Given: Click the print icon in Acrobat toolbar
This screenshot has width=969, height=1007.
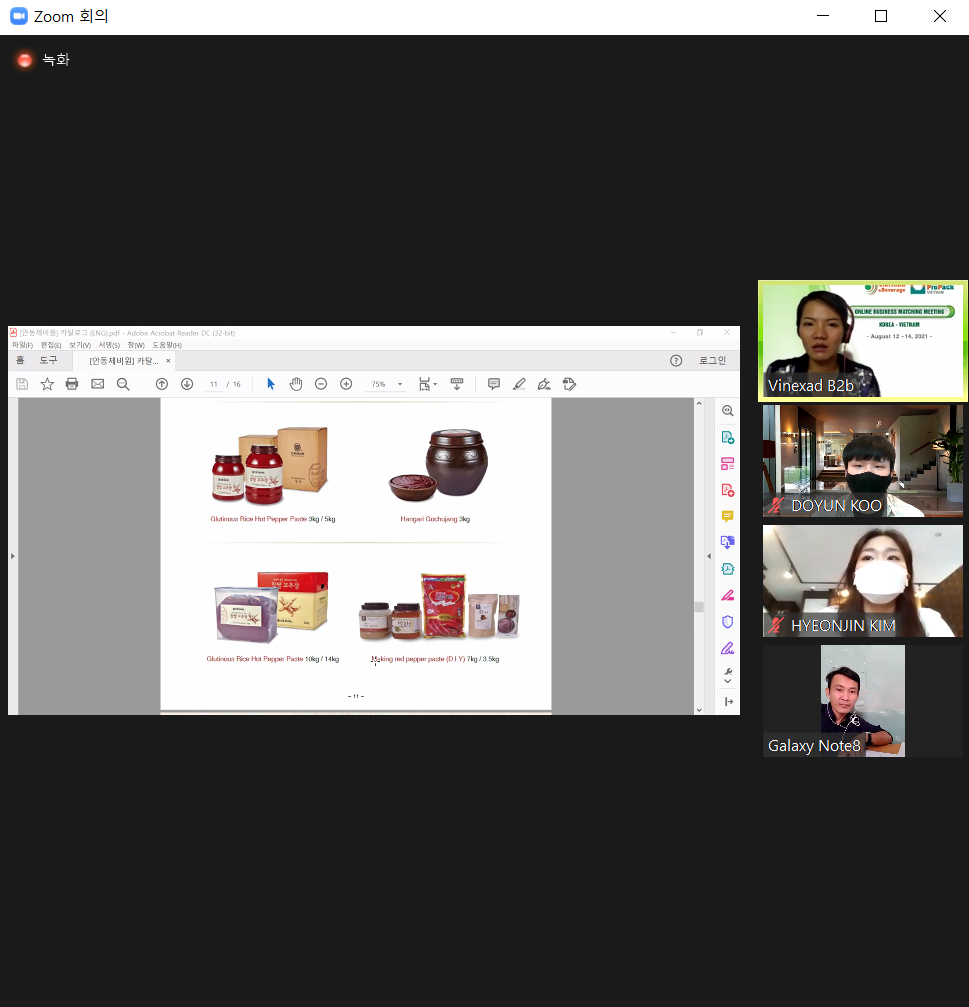Looking at the screenshot, I should pos(72,384).
